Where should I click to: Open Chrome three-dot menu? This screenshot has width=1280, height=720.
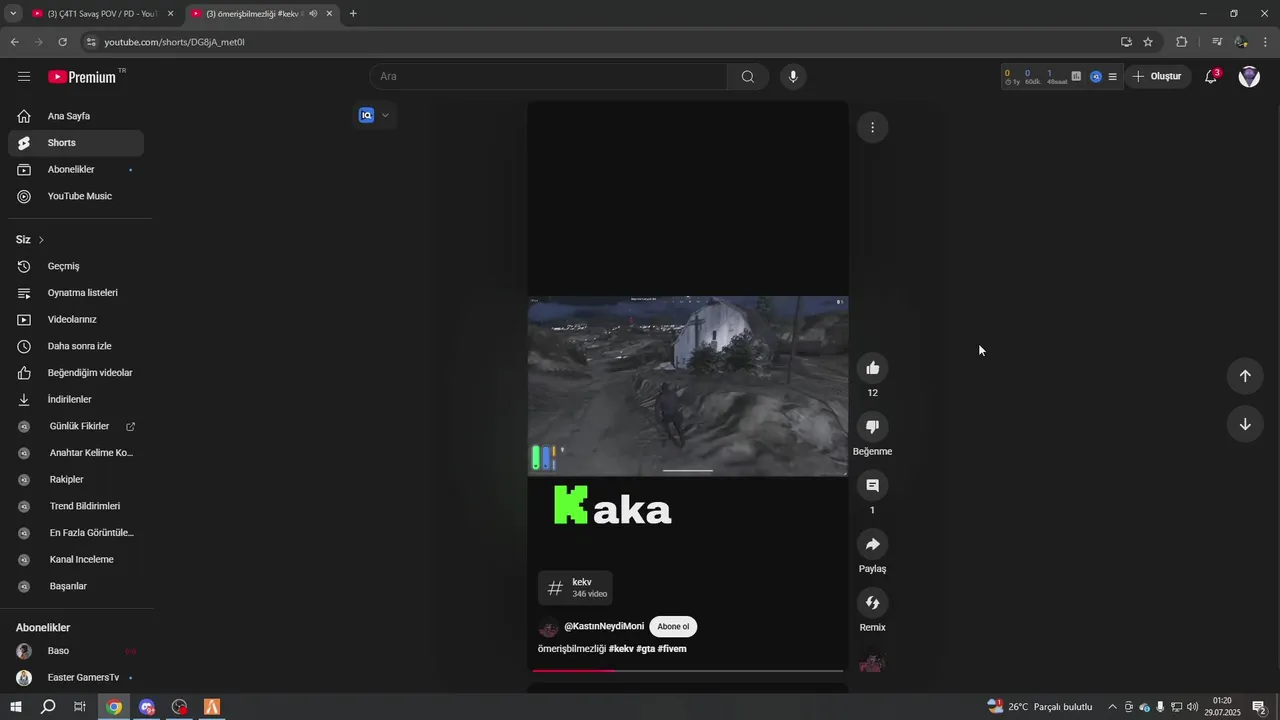pyautogui.click(x=1266, y=42)
